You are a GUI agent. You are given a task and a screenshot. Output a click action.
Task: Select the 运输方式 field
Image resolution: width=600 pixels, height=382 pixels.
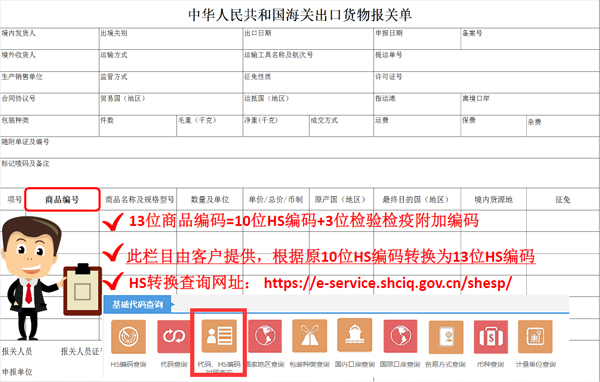[x=171, y=60]
